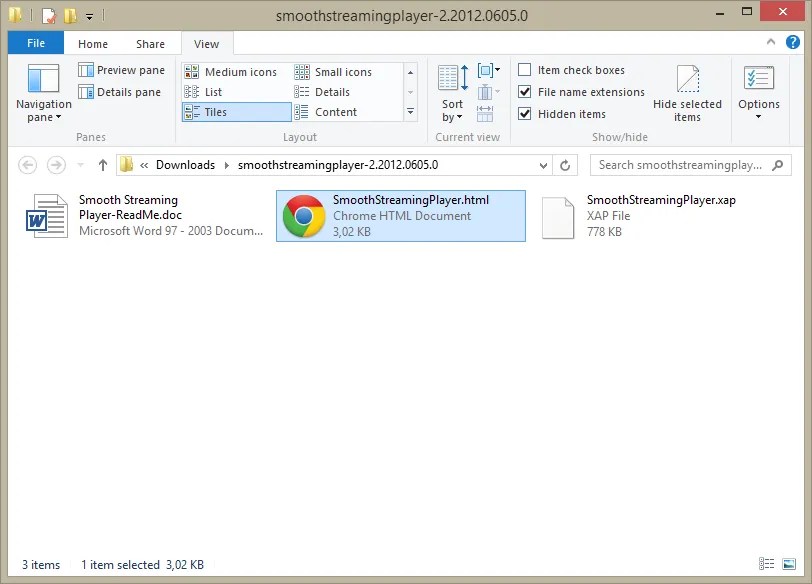Minimize the Explorer window

[x=719, y=12]
